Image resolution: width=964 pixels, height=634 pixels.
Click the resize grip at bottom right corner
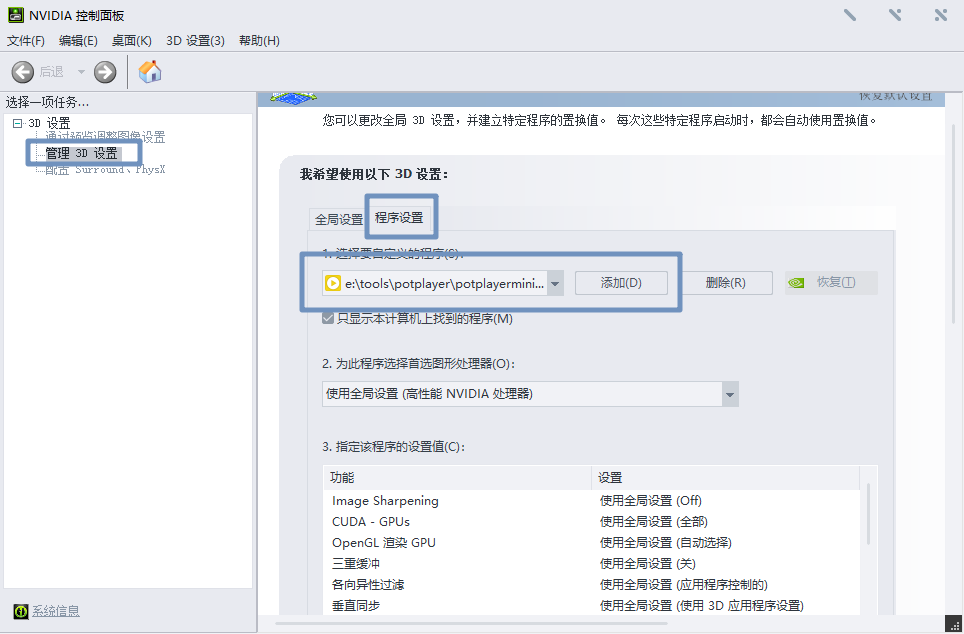point(954,624)
